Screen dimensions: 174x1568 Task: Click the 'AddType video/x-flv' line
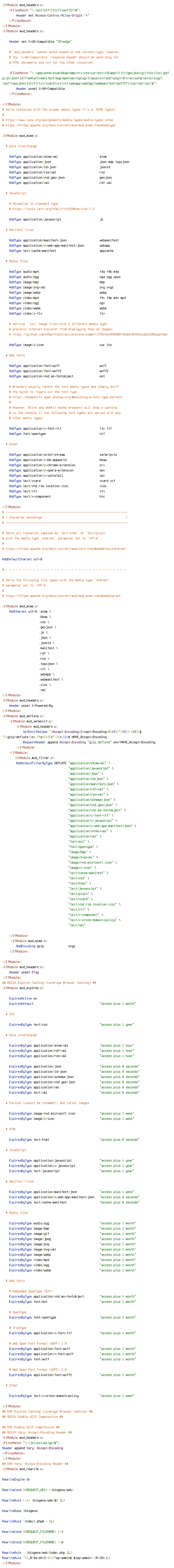[x=57, y=313]
